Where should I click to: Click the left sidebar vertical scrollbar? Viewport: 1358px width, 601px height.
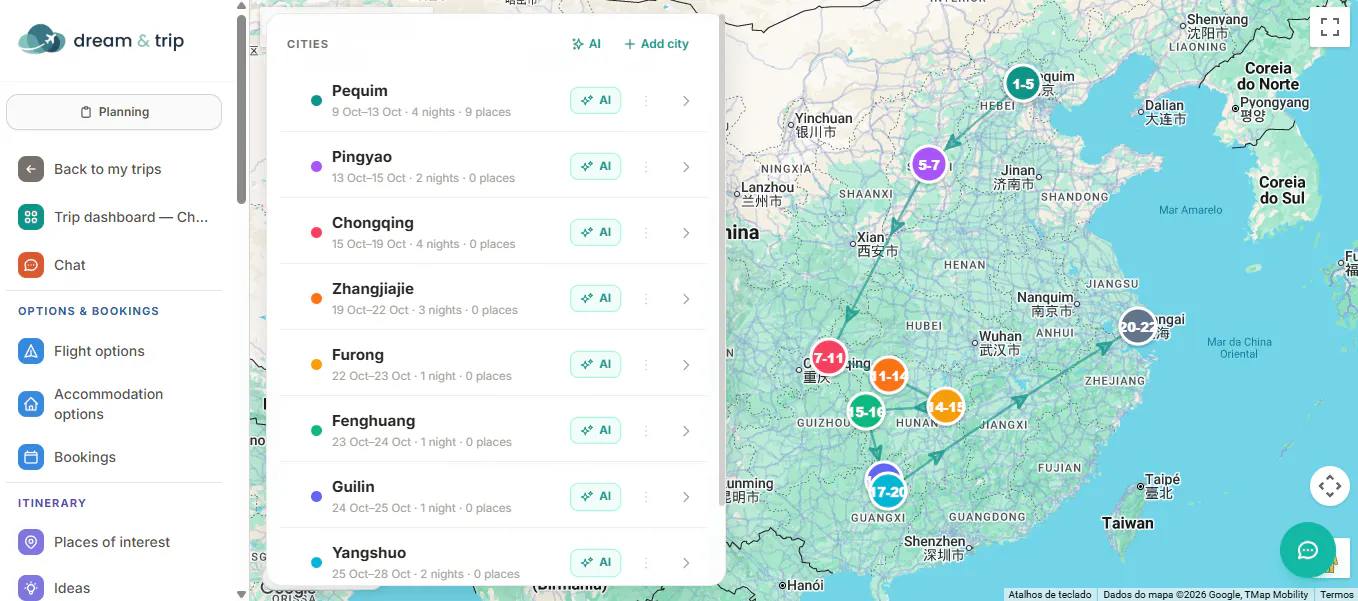241,109
